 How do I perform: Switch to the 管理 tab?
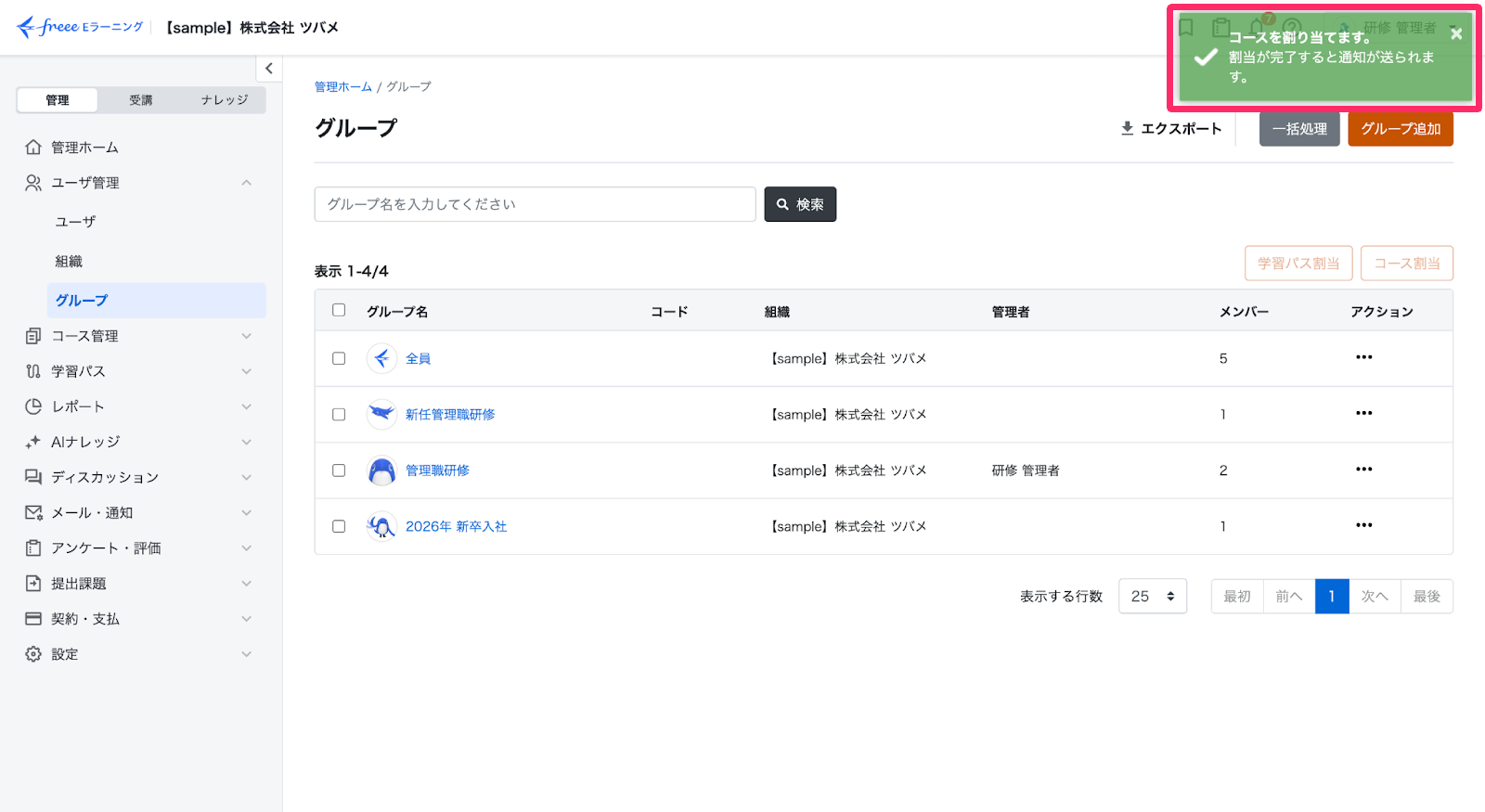coord(58,100)
